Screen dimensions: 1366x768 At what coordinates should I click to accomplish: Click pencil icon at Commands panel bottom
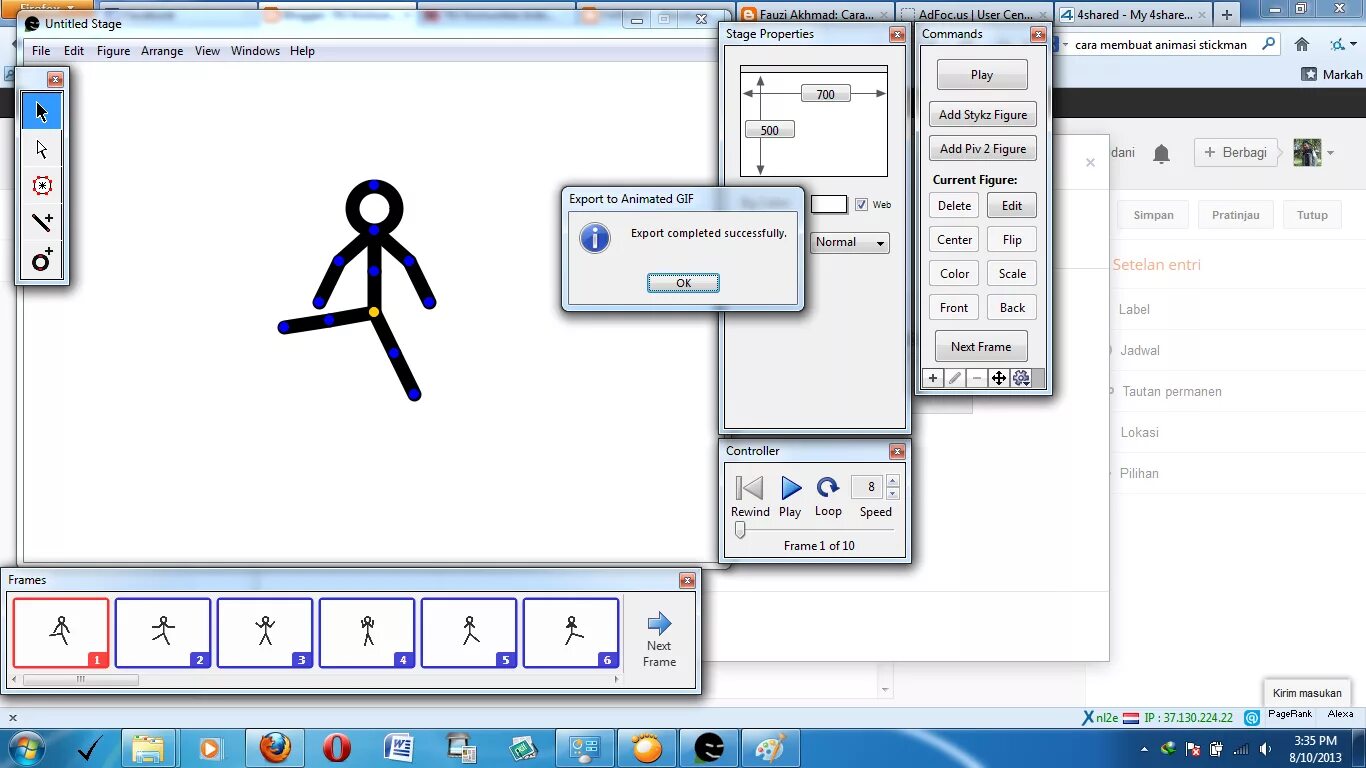pos(955,378)
